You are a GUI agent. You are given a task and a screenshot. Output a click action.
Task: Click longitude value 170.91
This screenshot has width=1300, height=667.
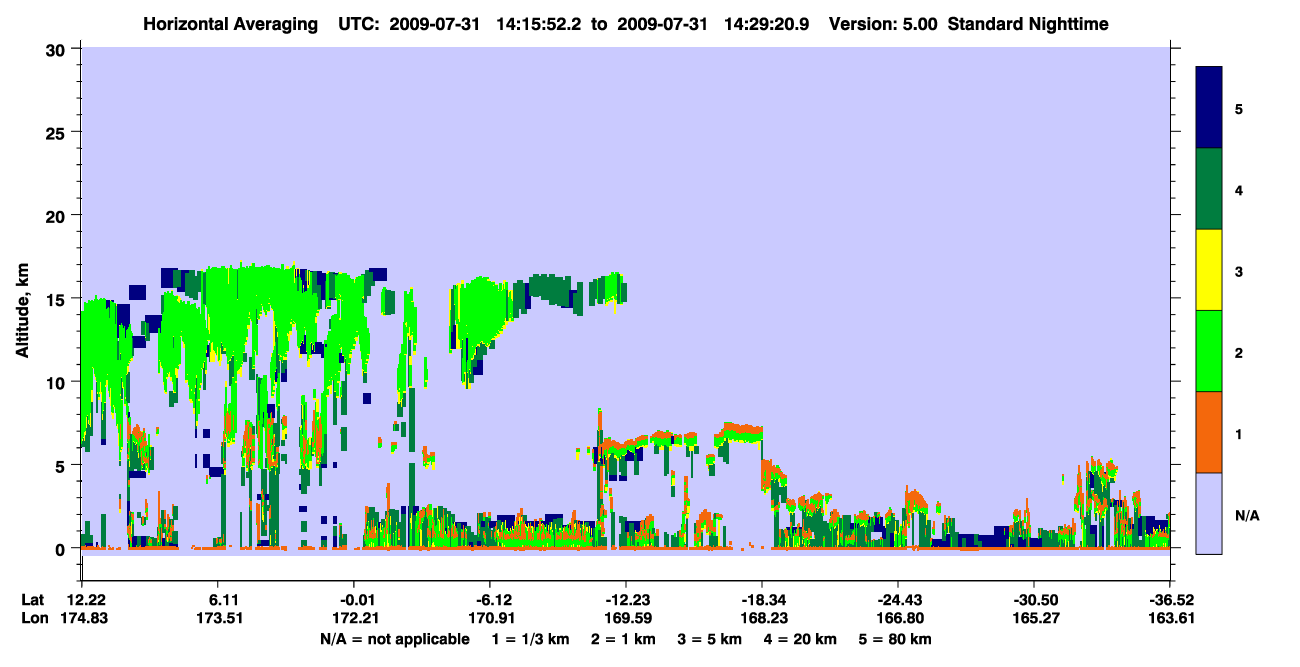coord(490,618)
